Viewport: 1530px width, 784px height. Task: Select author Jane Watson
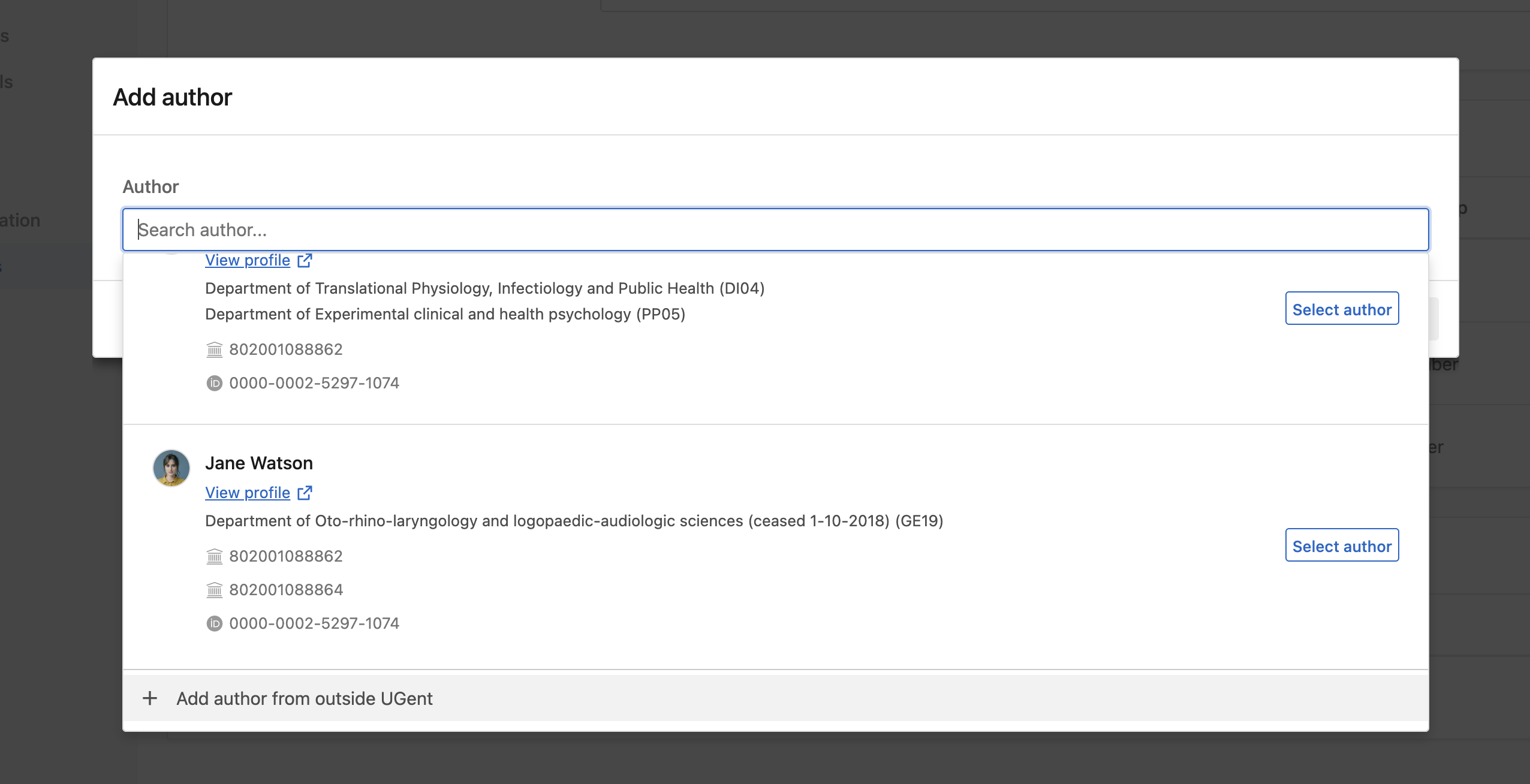tap(1341, 545)
